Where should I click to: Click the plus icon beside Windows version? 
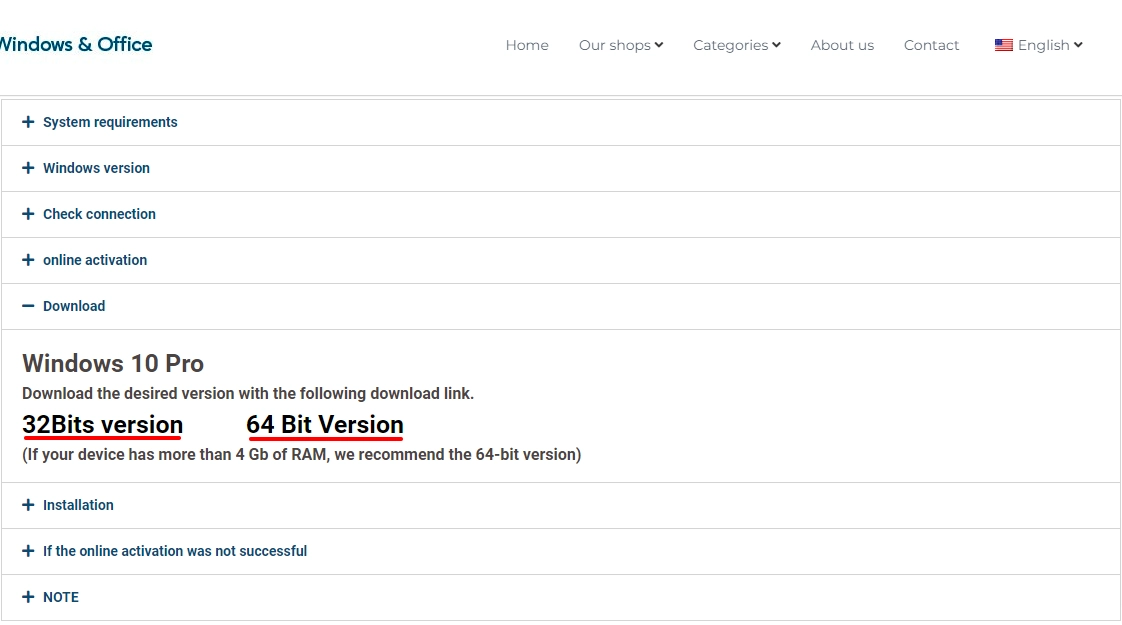point(28,168)
